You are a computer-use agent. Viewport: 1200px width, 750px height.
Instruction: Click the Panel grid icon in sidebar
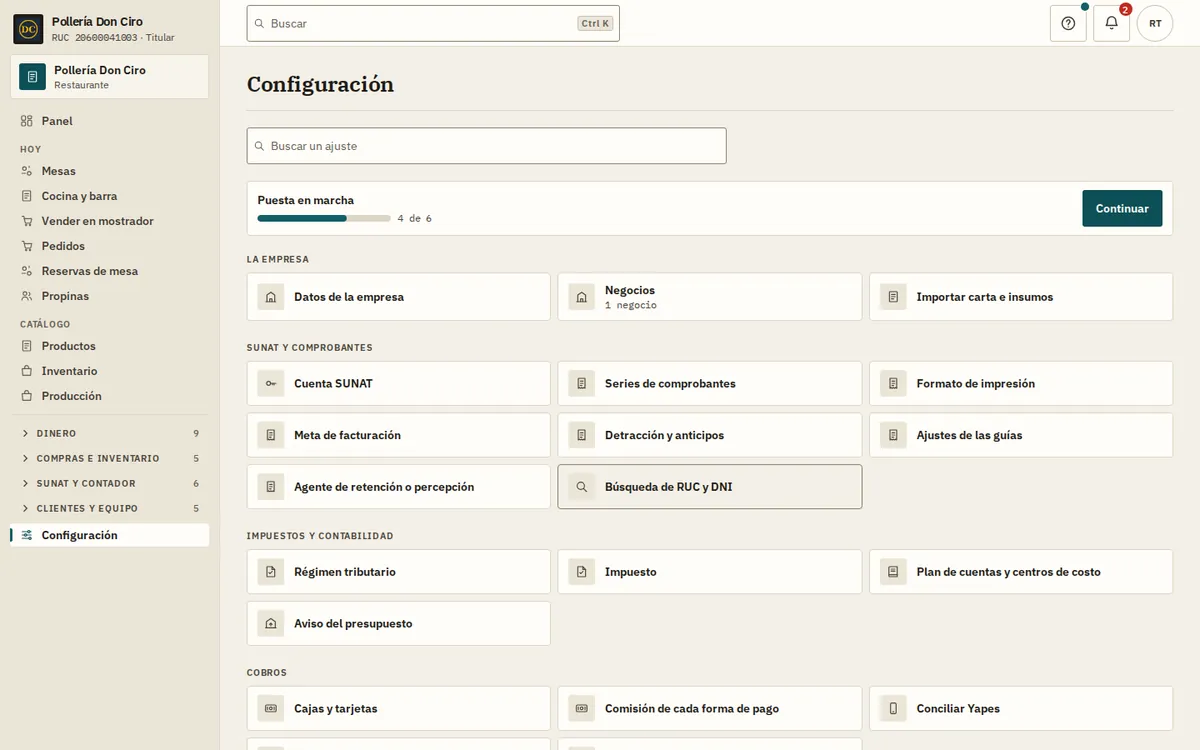tap(27, 121)
